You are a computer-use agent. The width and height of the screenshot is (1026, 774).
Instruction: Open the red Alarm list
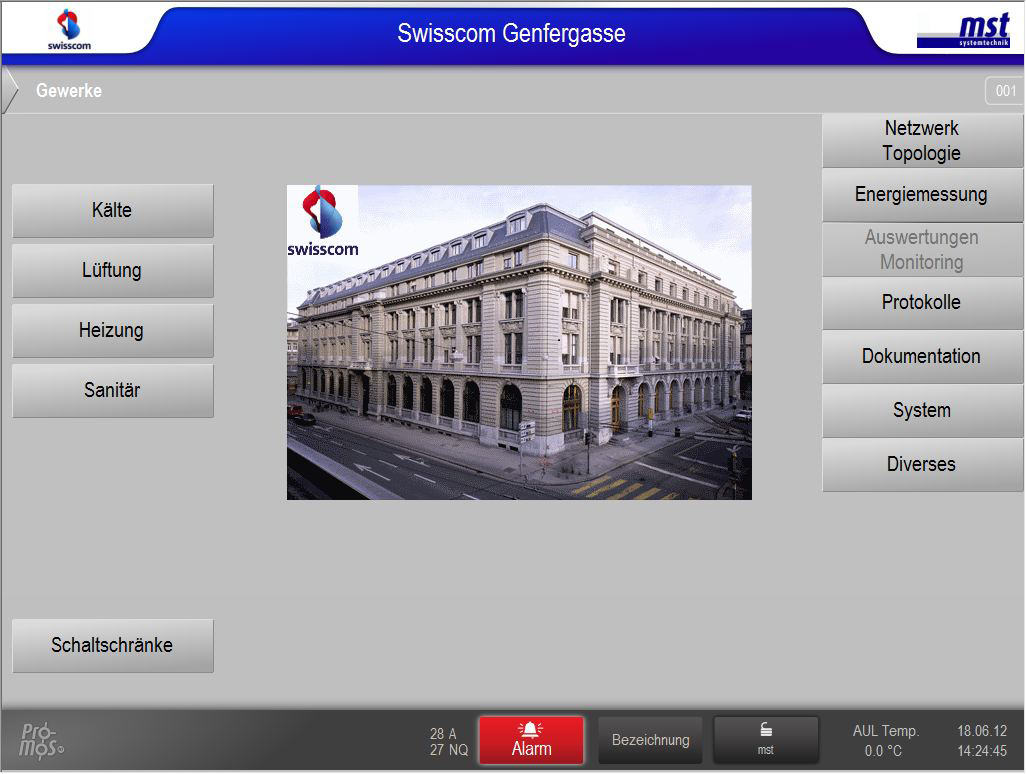tap(531, 740)
